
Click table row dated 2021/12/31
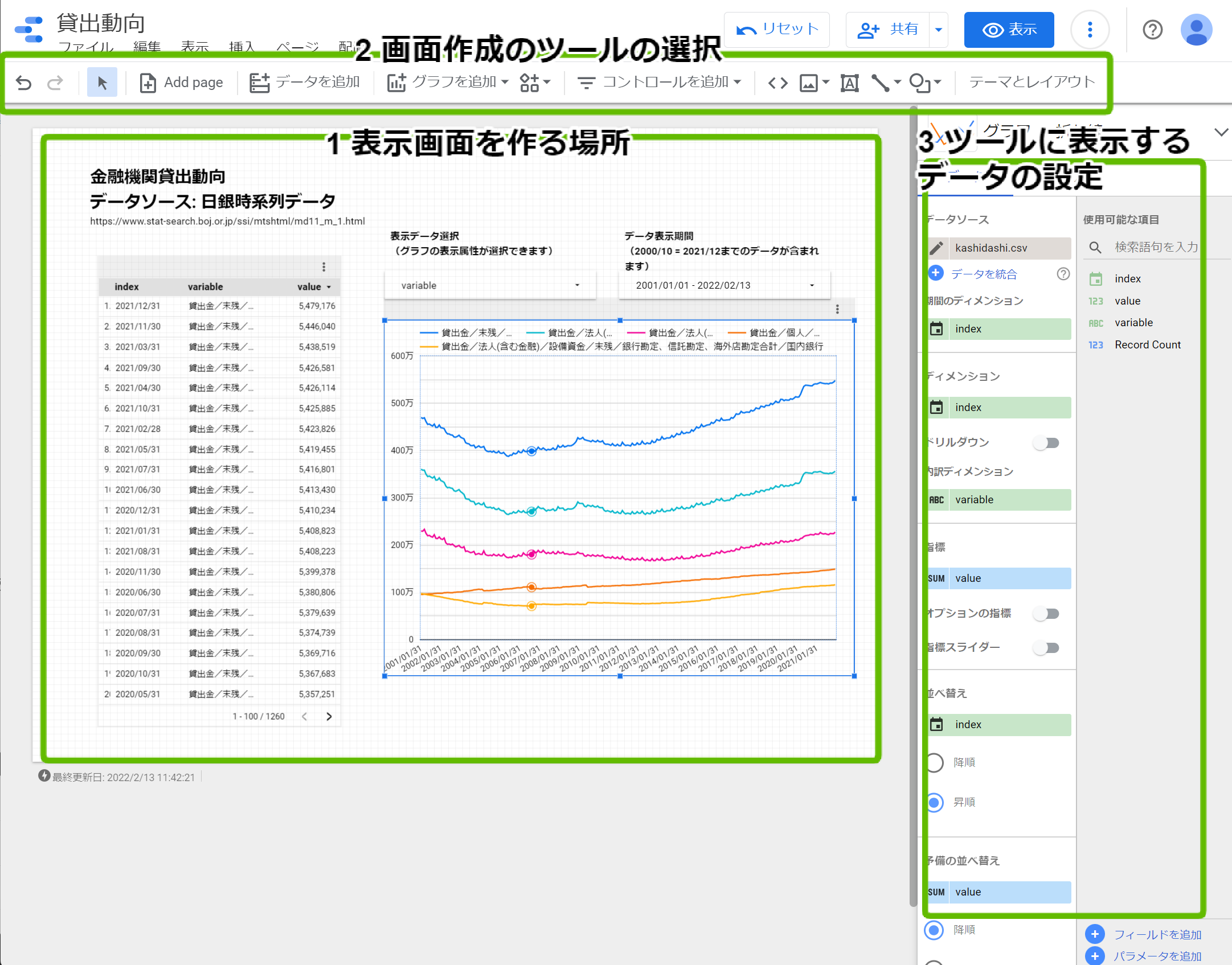tap(219, 306)
